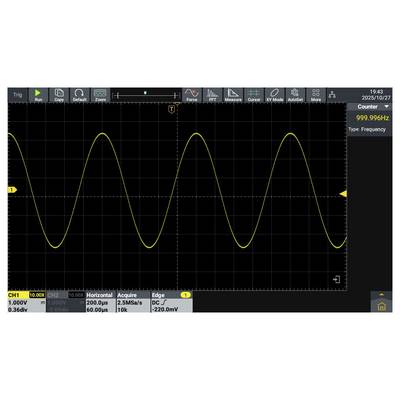
Task: Expand the bottom-right up arrow panel
Action: pyautogui.click(x=381, y=294)
